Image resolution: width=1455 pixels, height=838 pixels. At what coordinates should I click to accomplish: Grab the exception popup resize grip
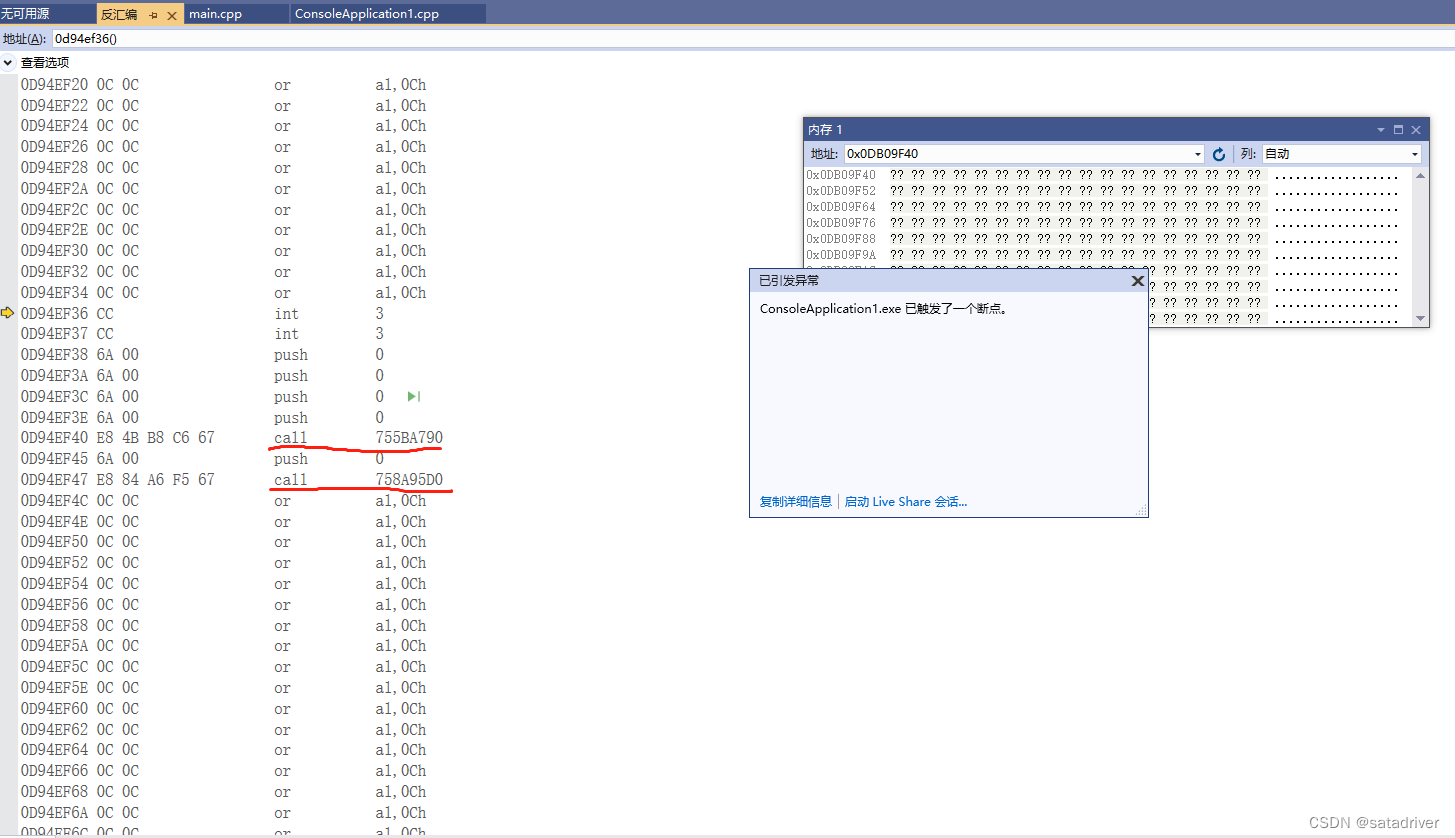coord(1141,510)
